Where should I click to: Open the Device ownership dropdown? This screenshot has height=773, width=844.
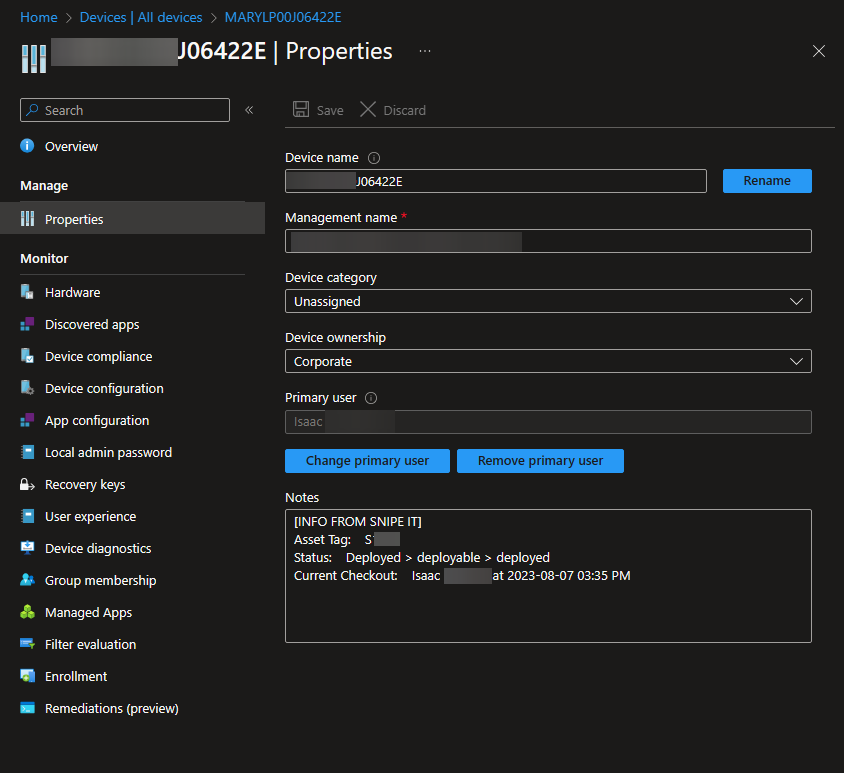[548, 361]
